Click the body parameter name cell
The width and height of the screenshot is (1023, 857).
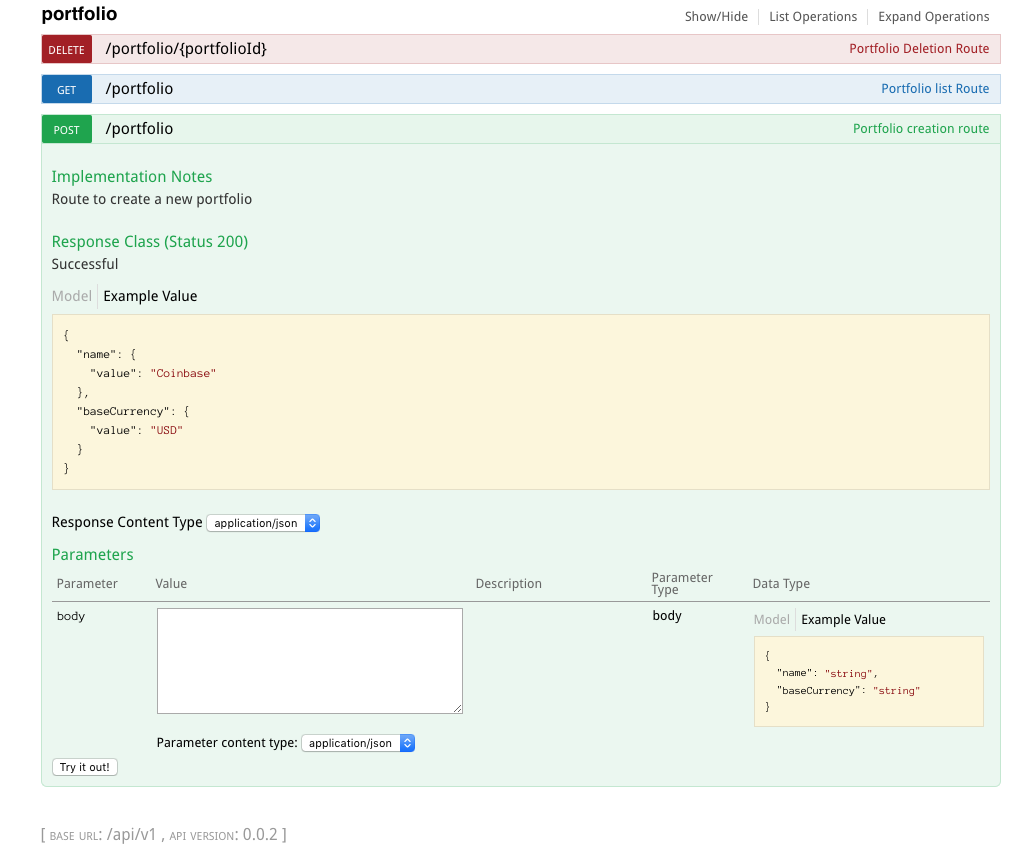click(x=70, y=616)
